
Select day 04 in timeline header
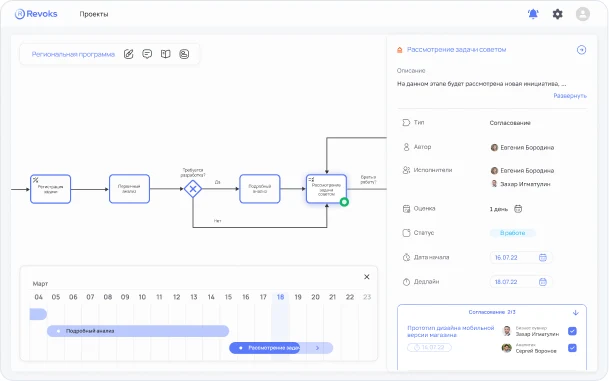[38, 297]
